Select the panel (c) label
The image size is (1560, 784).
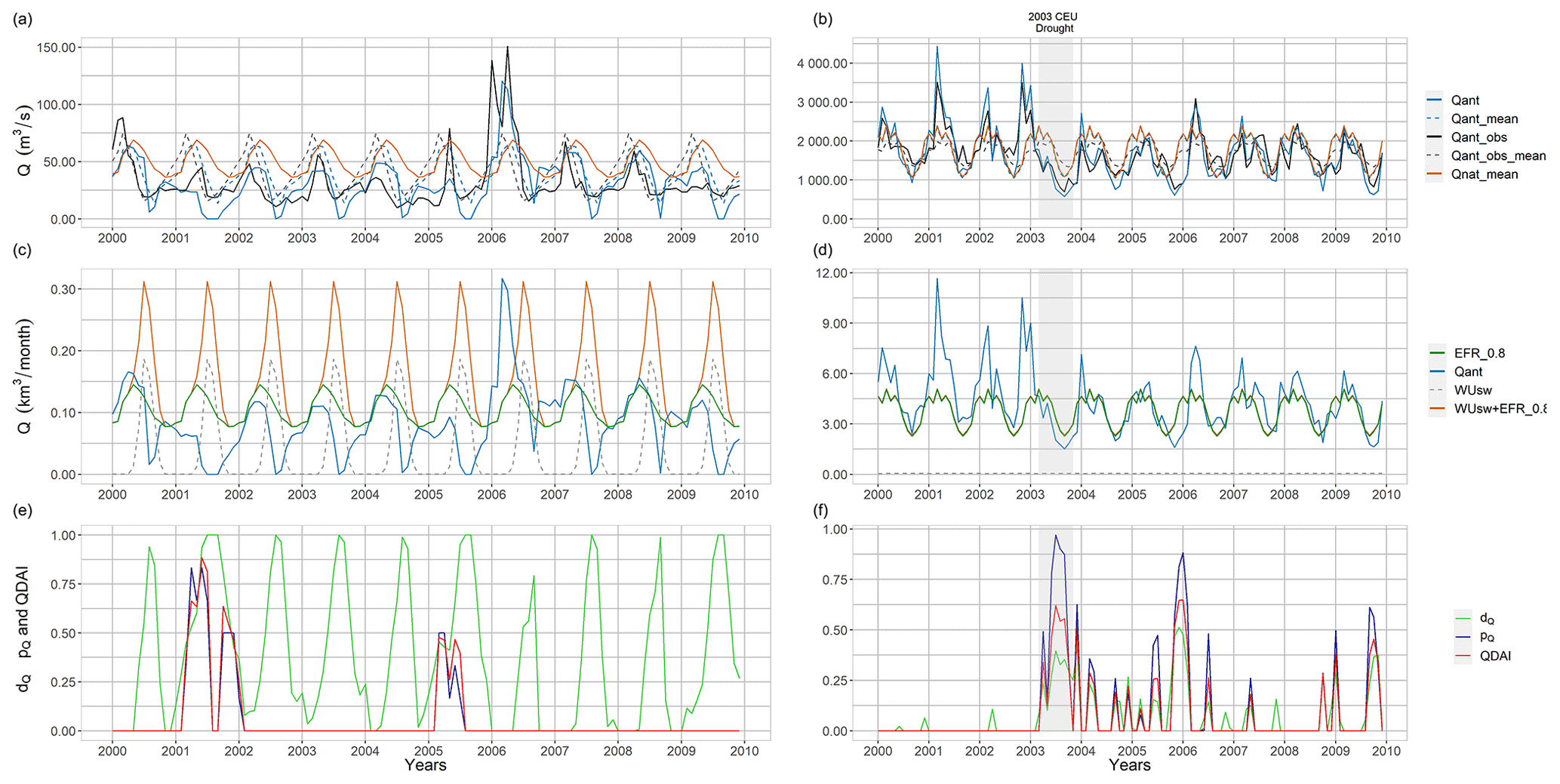pos(23,251)
